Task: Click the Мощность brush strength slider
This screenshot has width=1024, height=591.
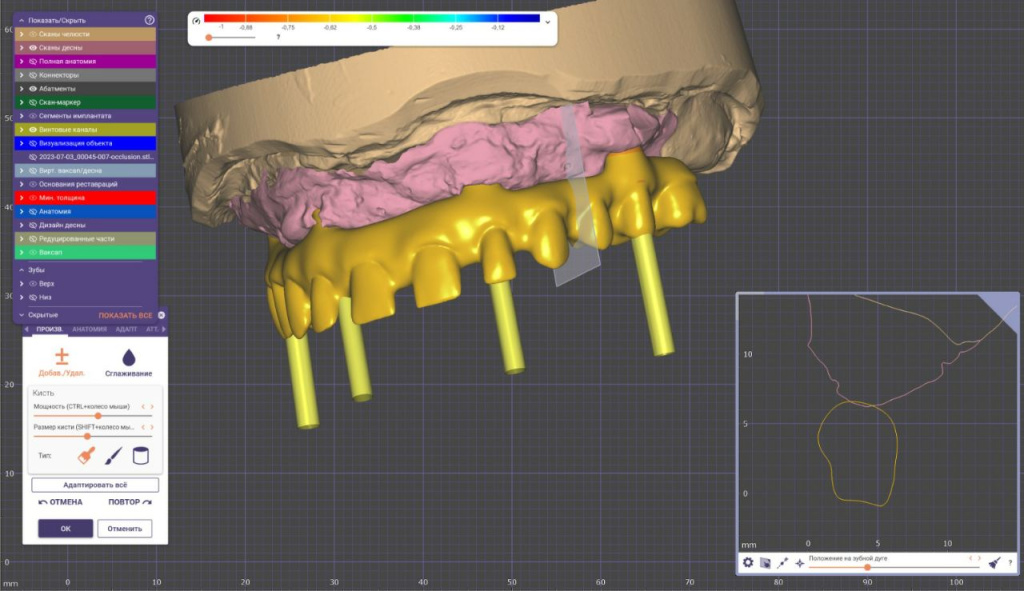Action: point(92,415)
